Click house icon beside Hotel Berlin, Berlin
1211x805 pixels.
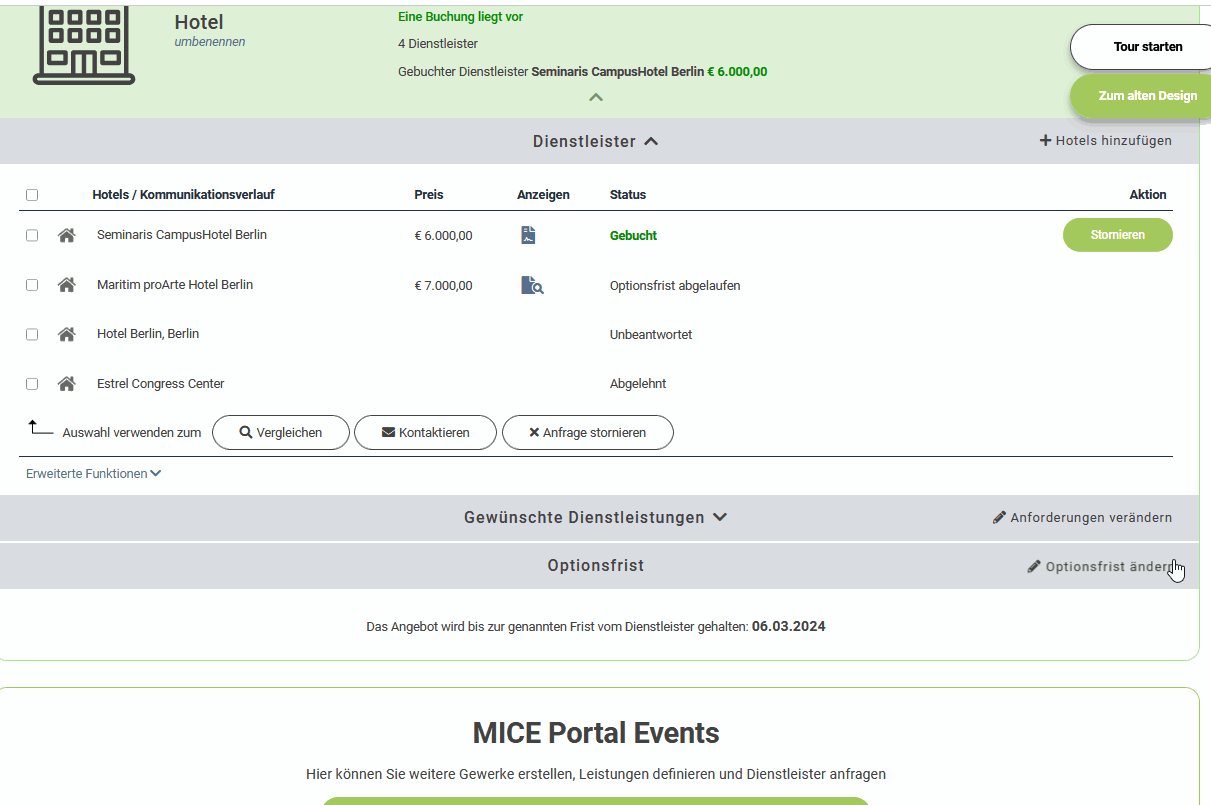[x=67, y=334]
